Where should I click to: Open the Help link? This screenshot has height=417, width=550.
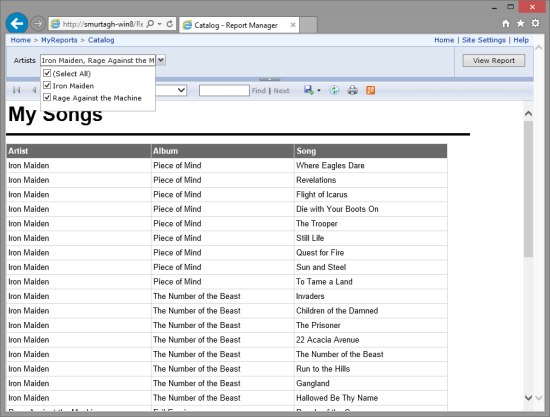[x=521, y=40]
